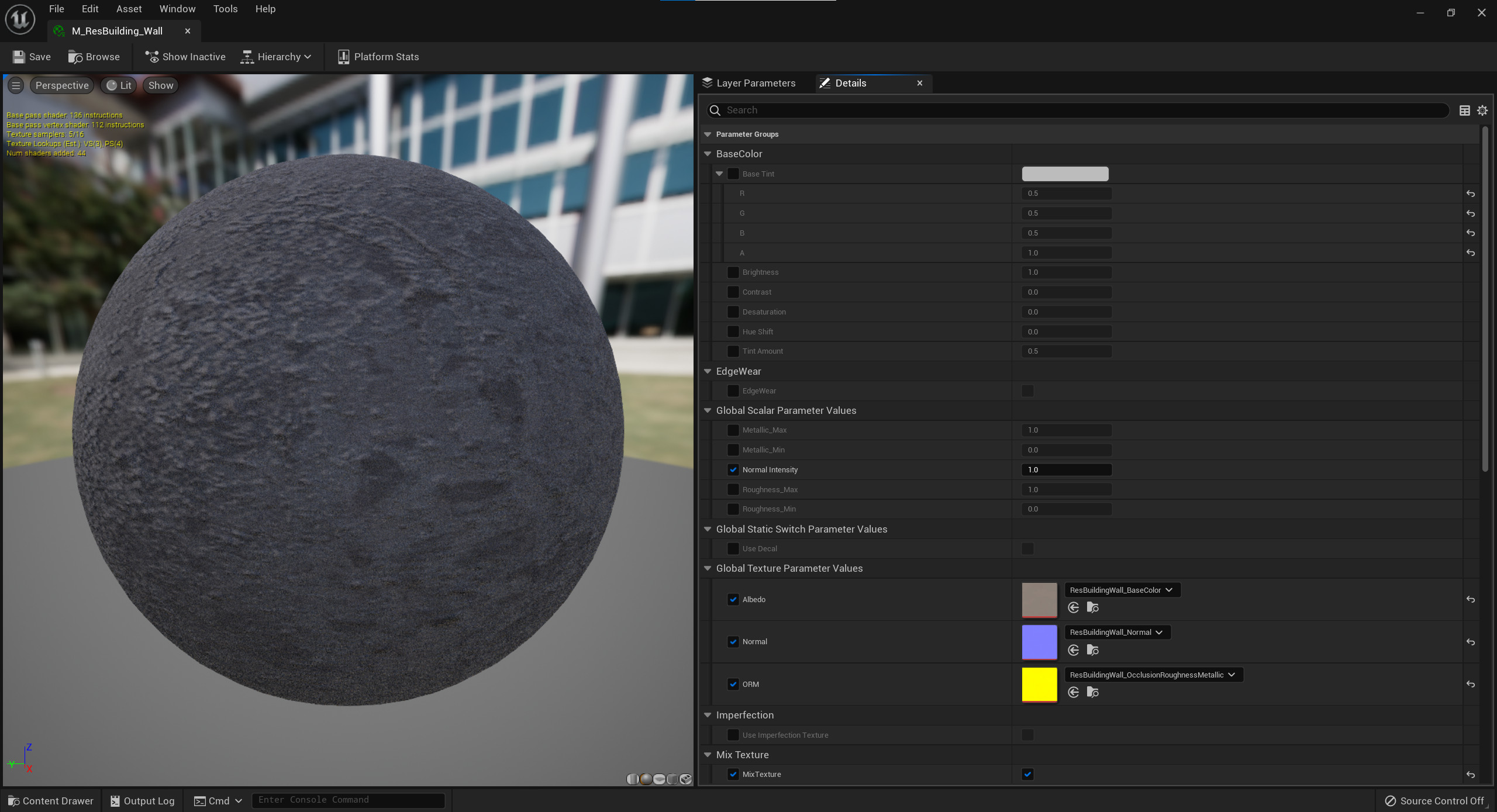The height and width of the screenshot is (812, 1497).
Task: Reset Base Tint A value to default
Action: click(1471, 253)
